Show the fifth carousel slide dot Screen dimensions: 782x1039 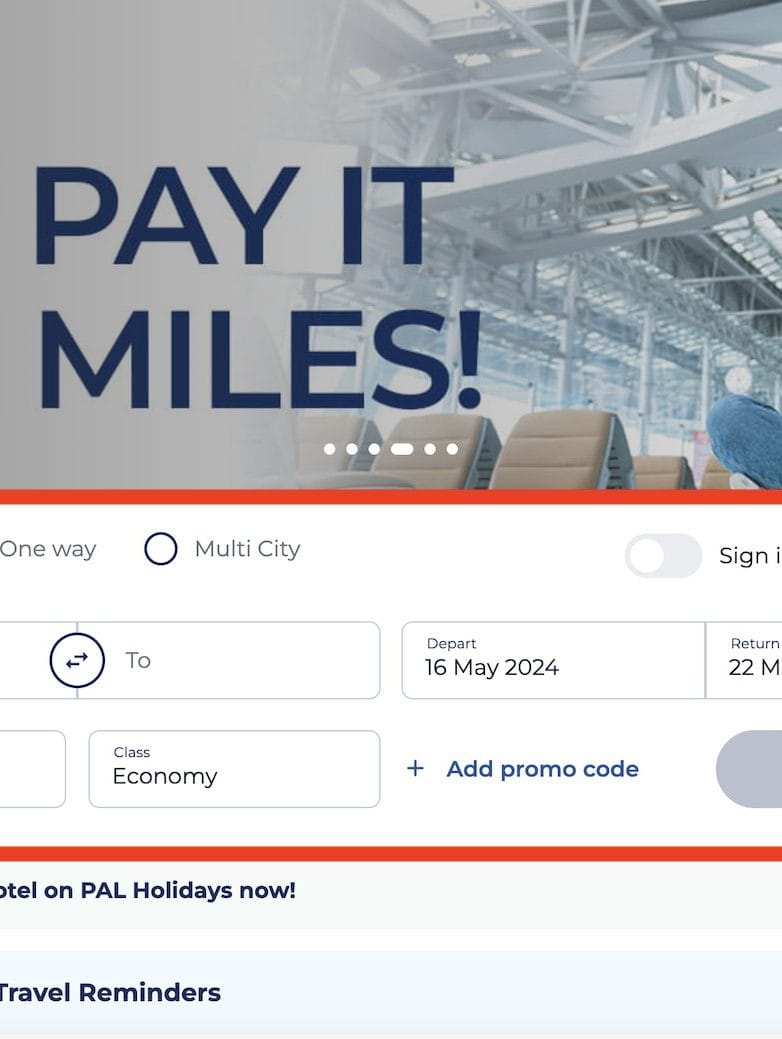click(x=430, y=449)
